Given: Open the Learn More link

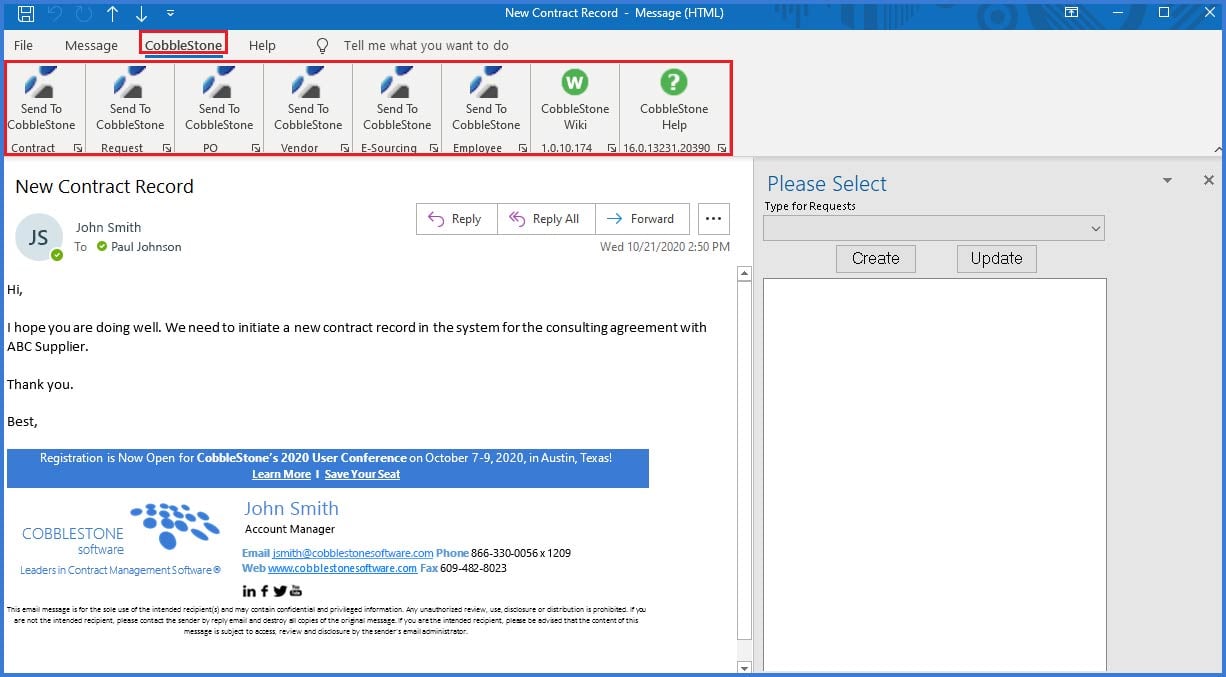Looking at the screenshot, I should pyautogui.click(x=281, y=474).
